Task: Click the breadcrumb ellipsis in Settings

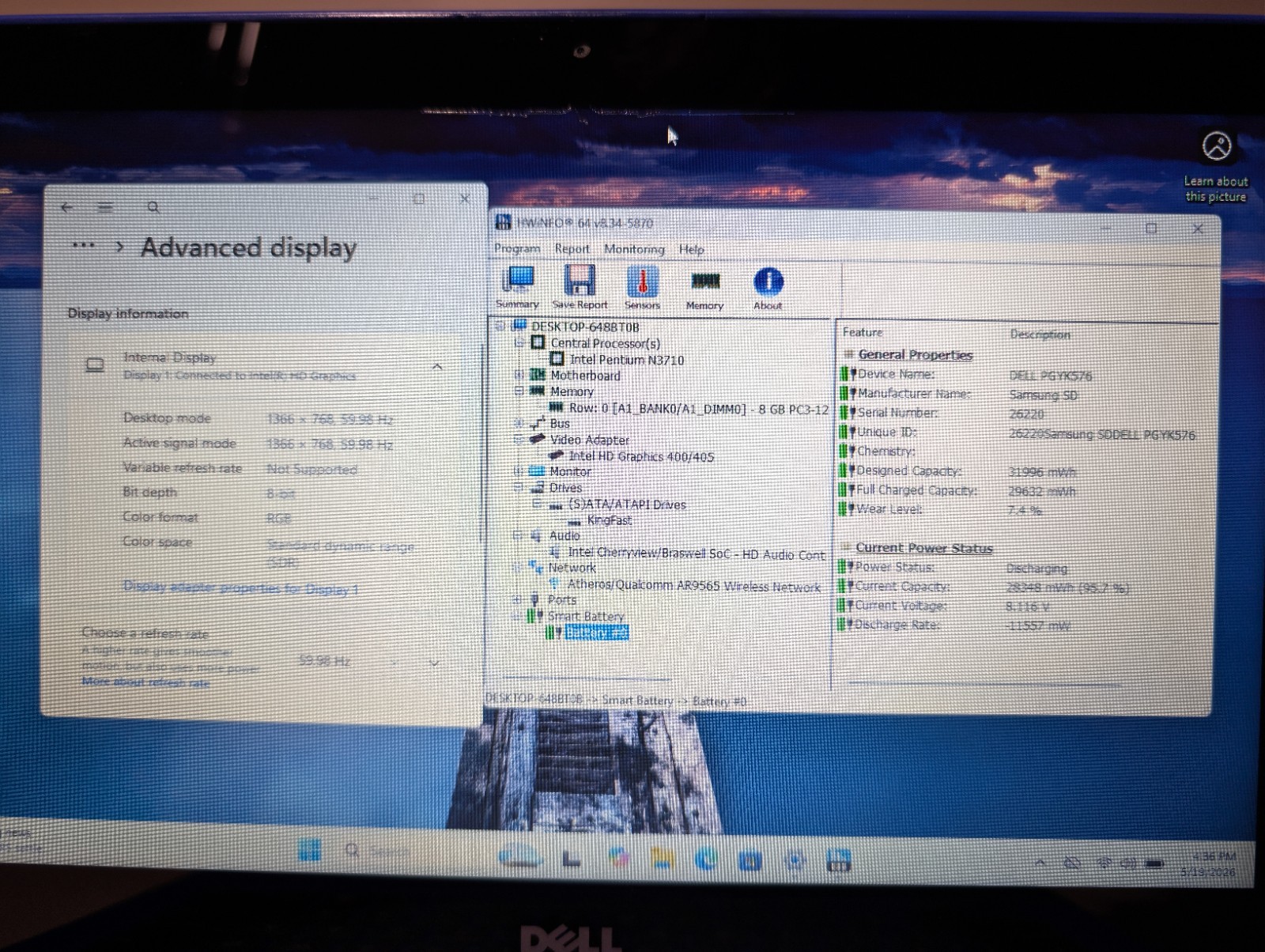Action: pyautogui.click(x=83, y=245)
